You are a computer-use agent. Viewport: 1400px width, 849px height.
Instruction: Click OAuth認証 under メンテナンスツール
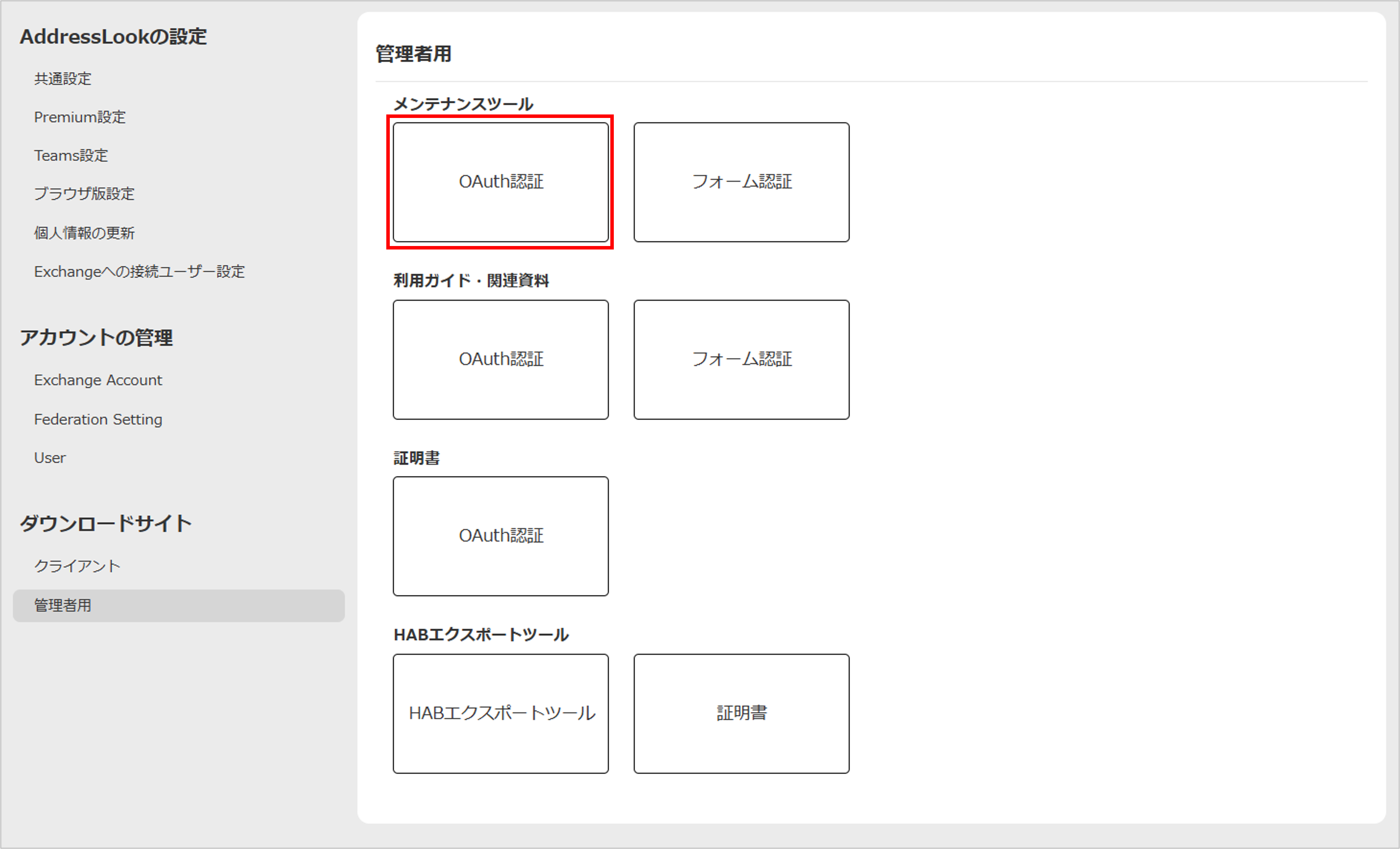pyautogui.click(x=500, y=182)
